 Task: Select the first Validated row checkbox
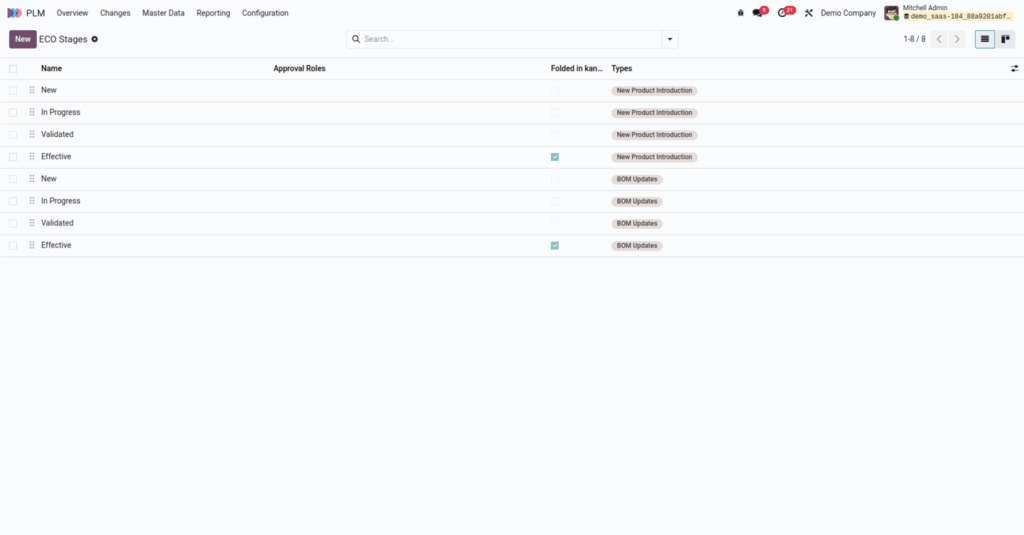(x=13, y=135)
